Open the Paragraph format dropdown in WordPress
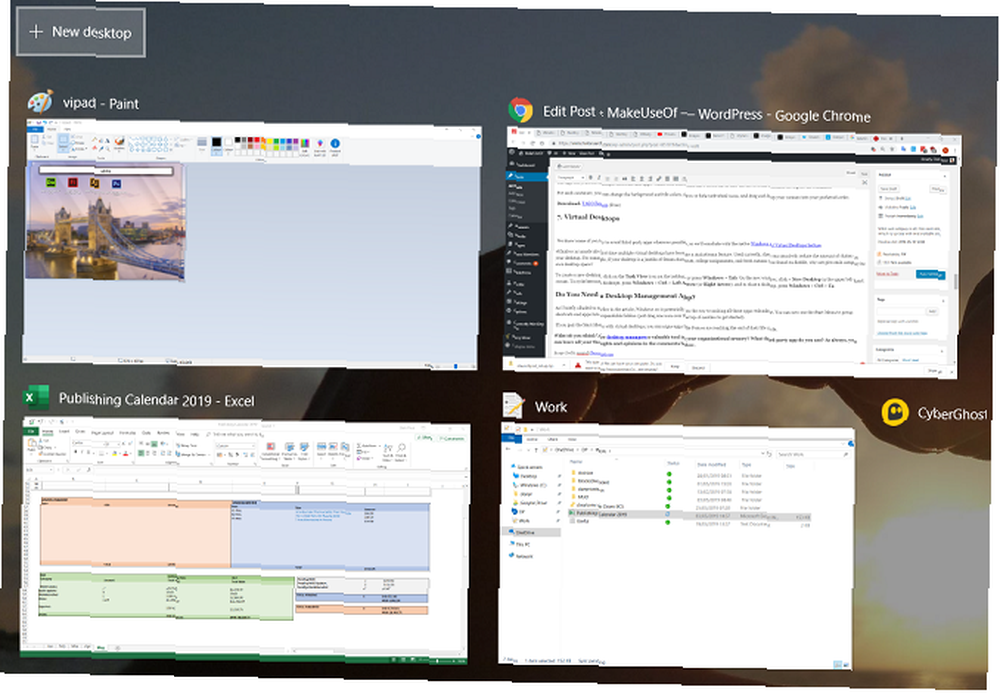 tap(570, 177)
